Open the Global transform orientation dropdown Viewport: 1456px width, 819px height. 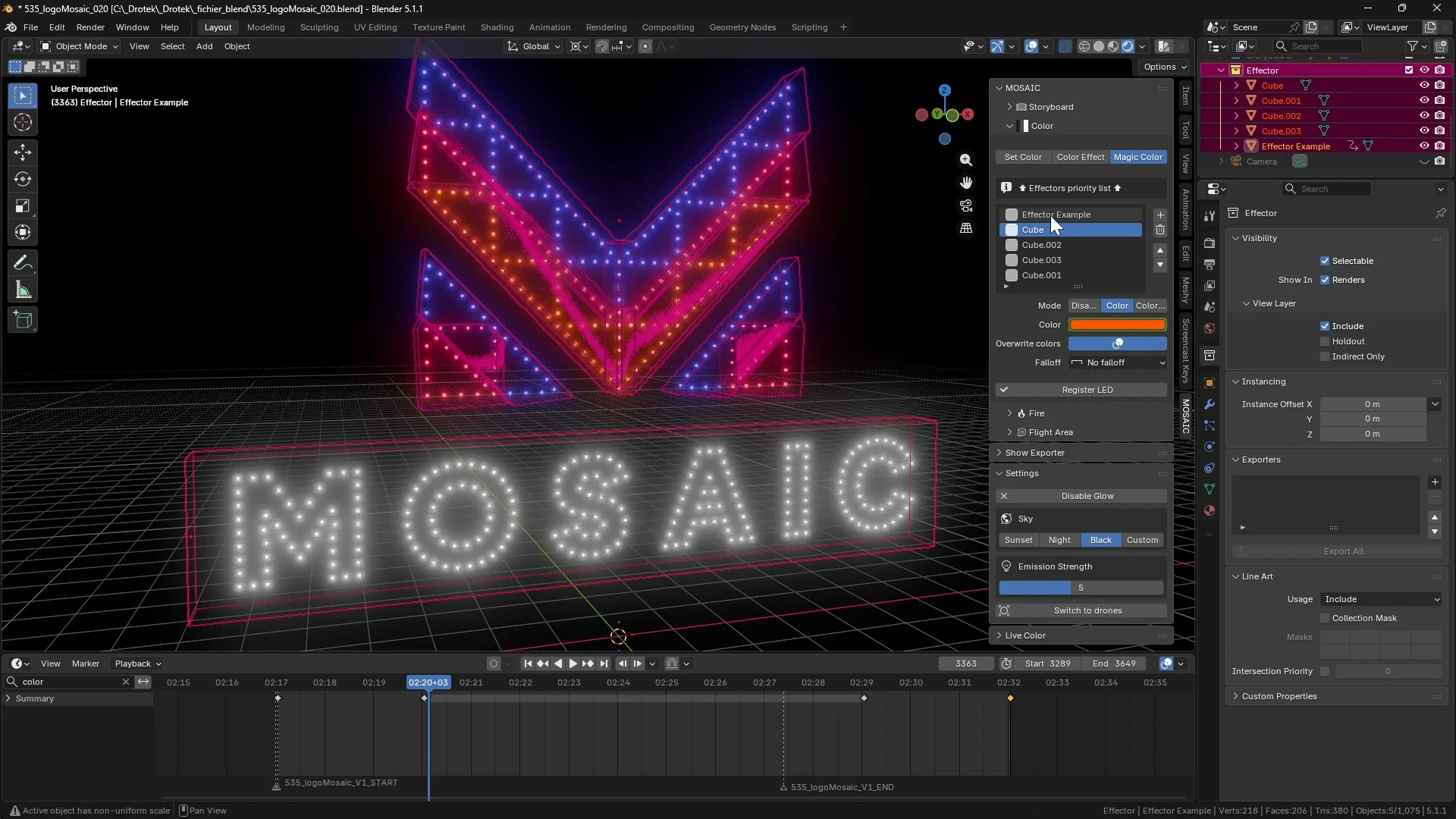tap(534, 46)
